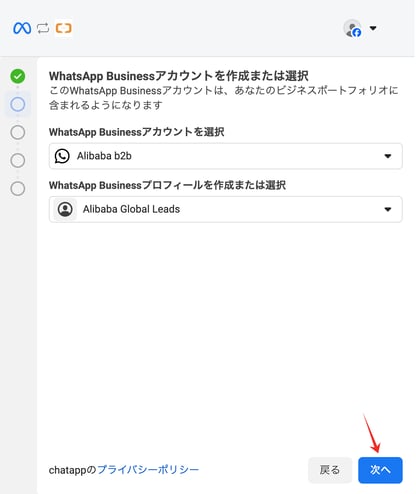The image size is (416, 494).
Task: Click the WhatsApp icon beside Alibaba b2b
Action: pos(62,156)
